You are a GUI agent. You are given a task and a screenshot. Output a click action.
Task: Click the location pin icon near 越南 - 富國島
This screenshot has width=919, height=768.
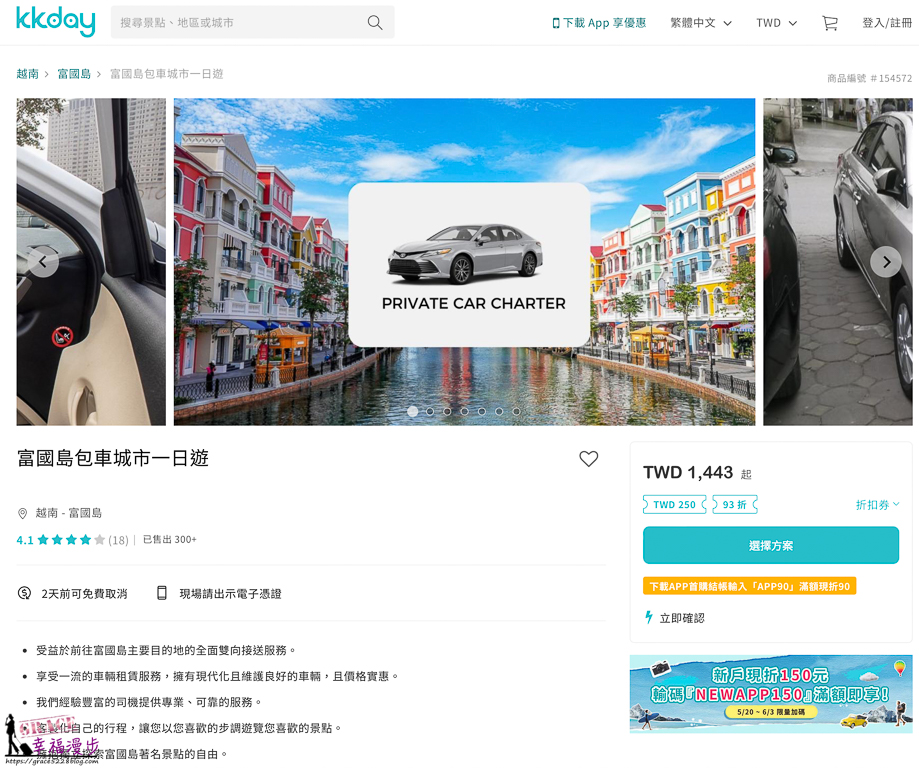click(x=22, y=514)
